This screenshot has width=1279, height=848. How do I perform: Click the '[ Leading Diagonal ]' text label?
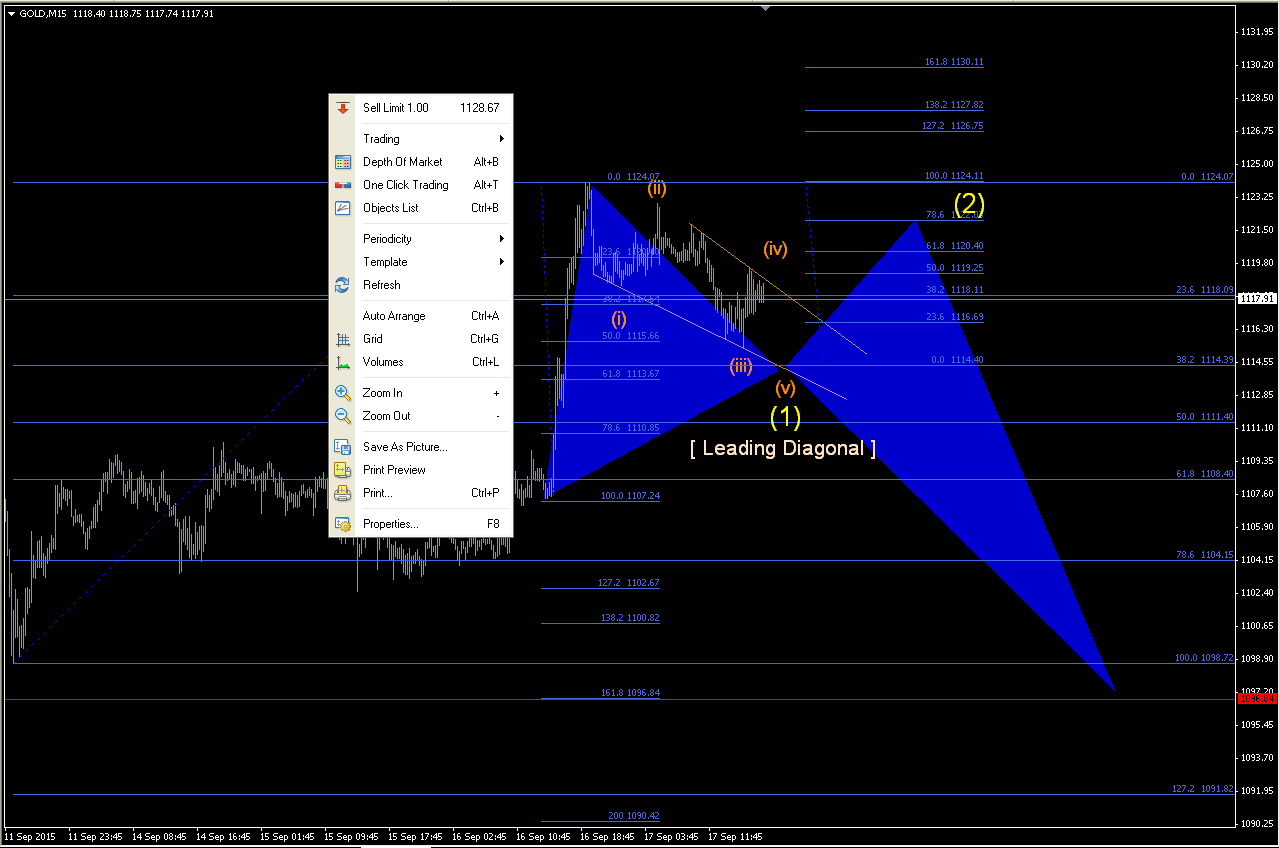[783, 448]
